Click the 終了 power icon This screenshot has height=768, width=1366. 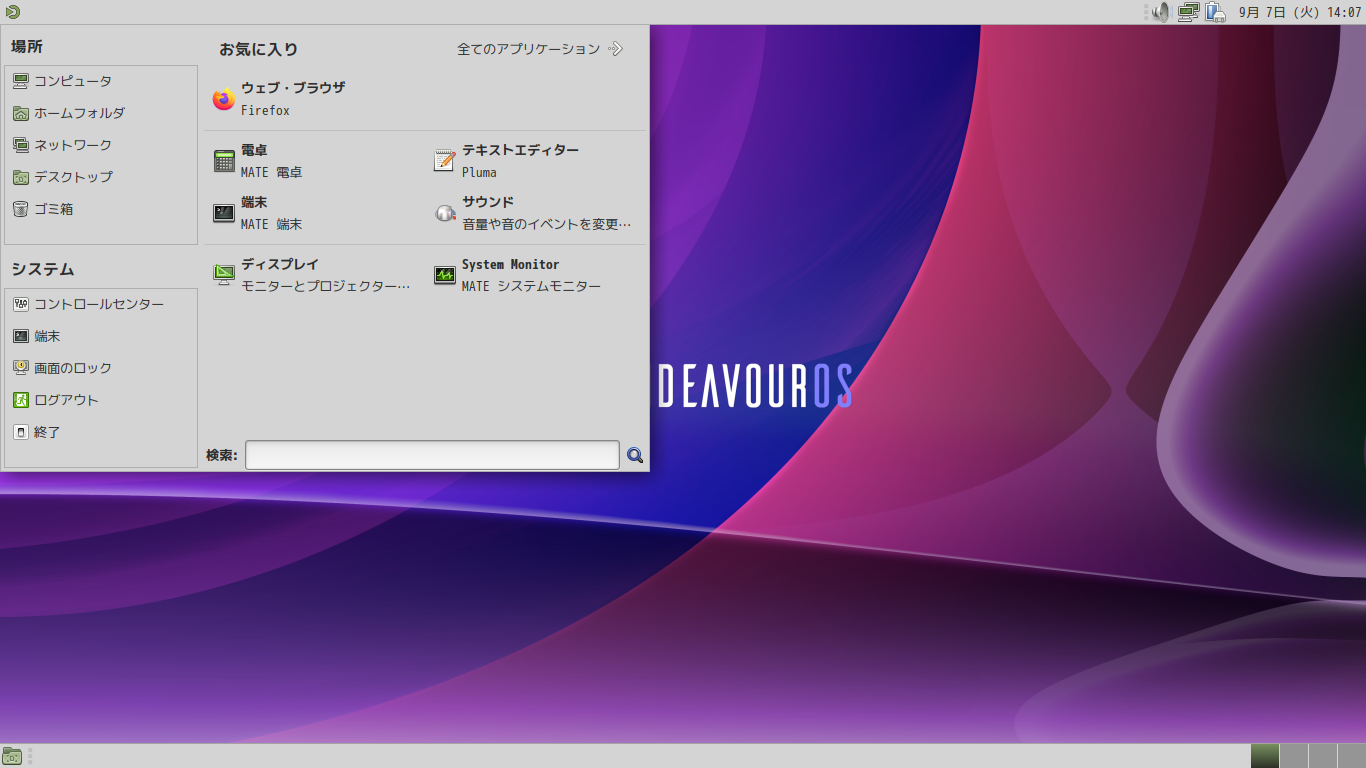click(21, 432)
